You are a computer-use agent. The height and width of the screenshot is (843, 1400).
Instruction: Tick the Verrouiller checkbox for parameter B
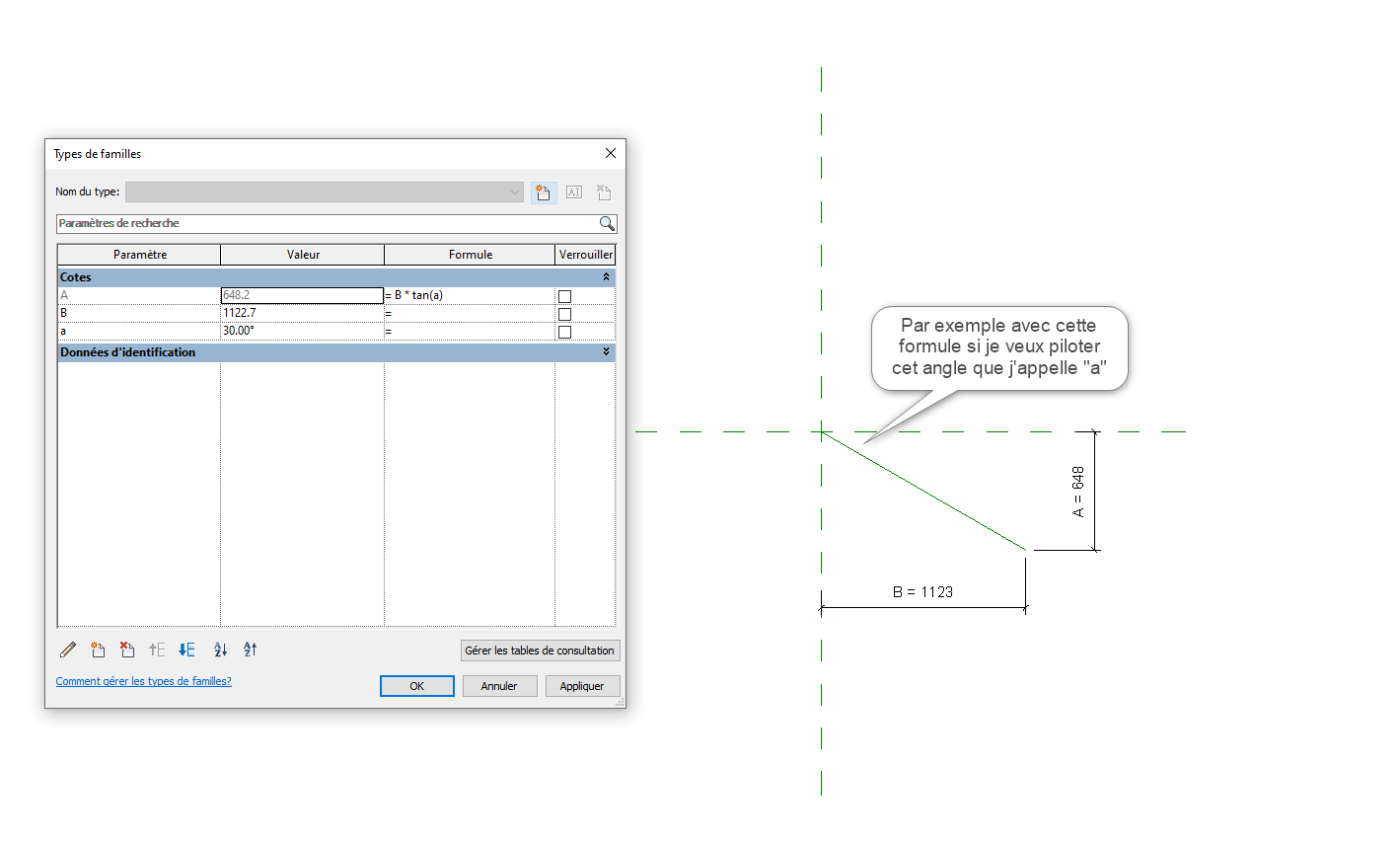[564, 314]
